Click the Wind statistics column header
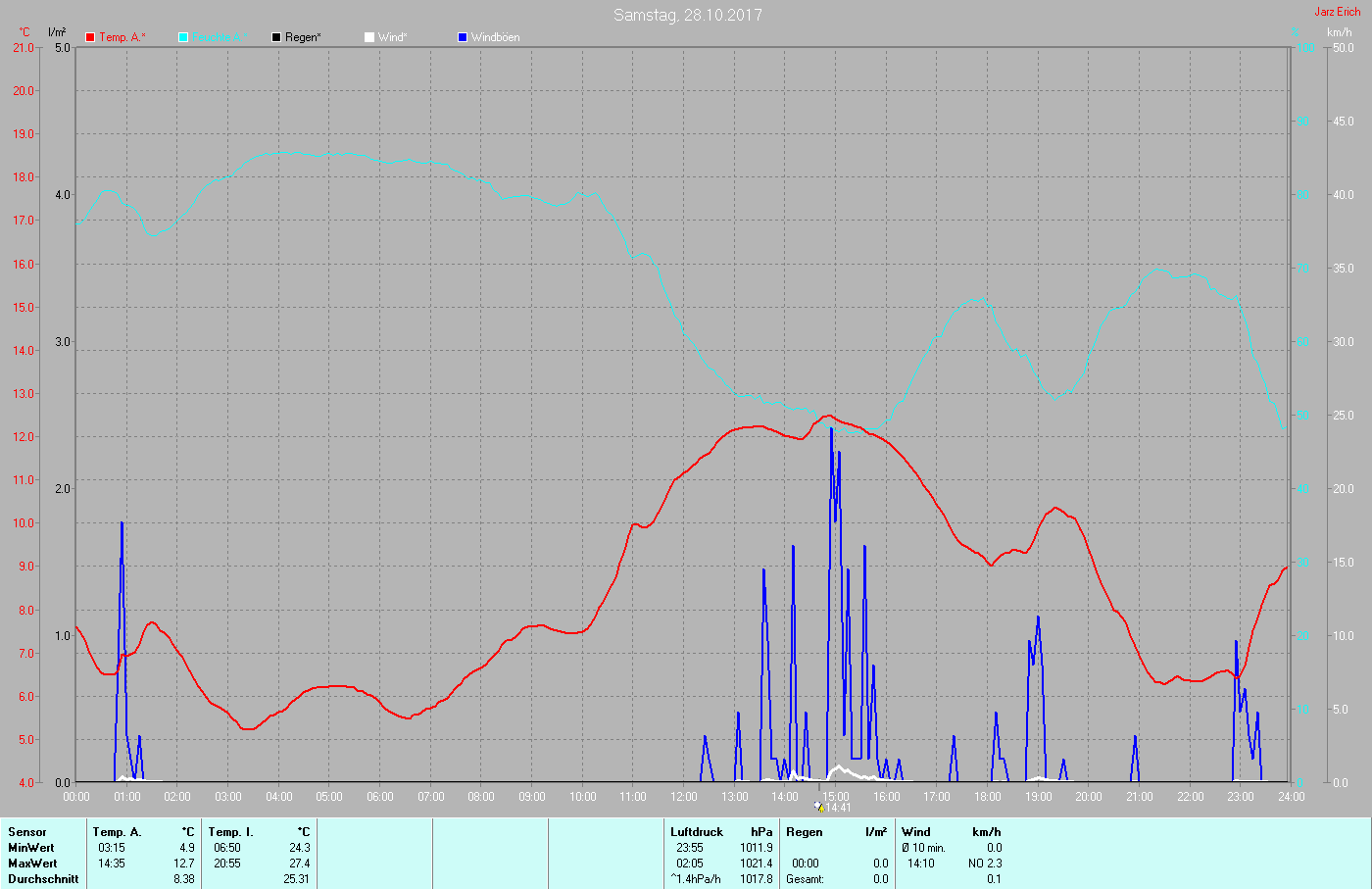 pos(916,832)
